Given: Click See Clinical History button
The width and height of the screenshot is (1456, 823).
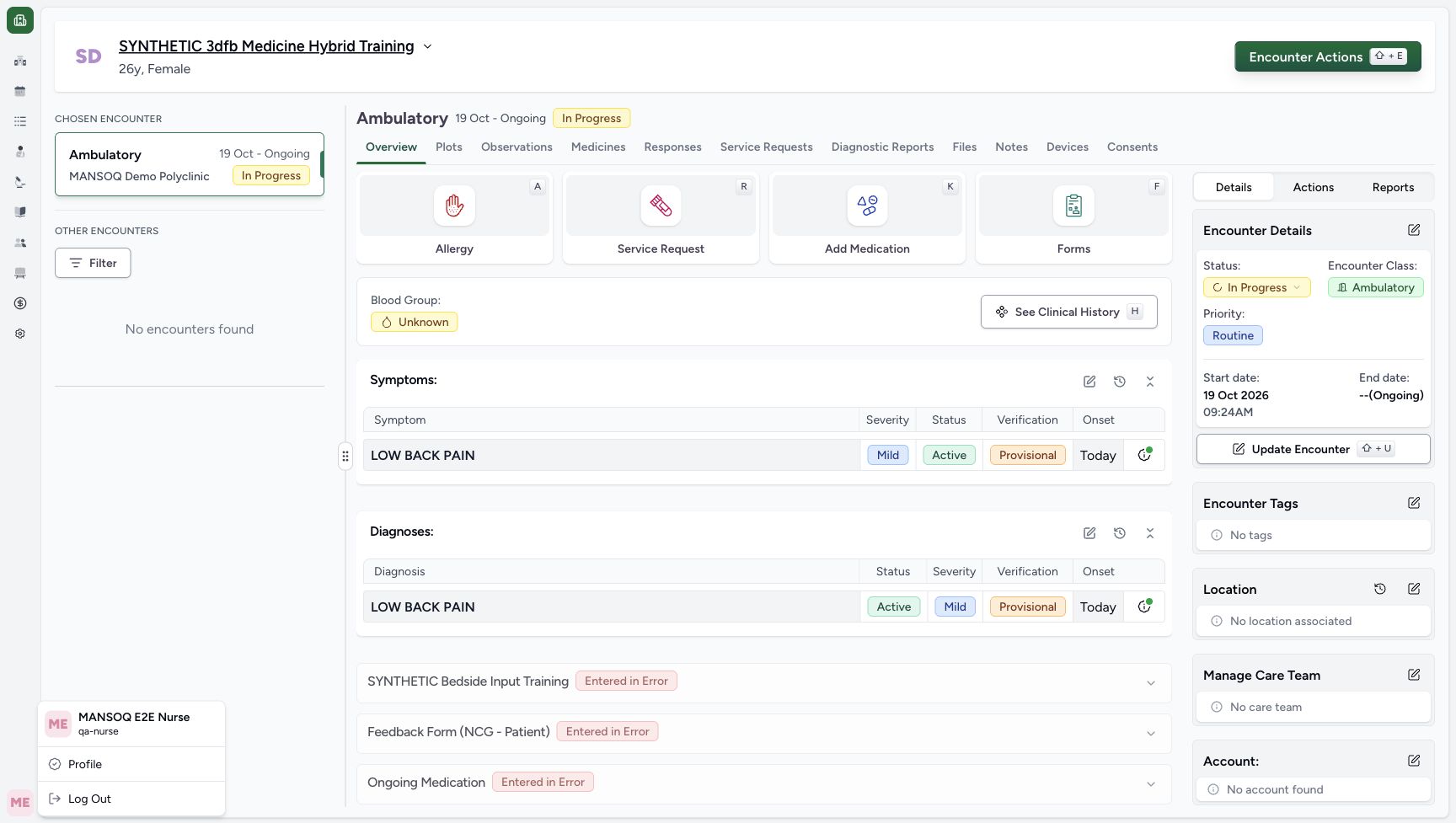Looking at the screenshot, I should pos(1068,312).
